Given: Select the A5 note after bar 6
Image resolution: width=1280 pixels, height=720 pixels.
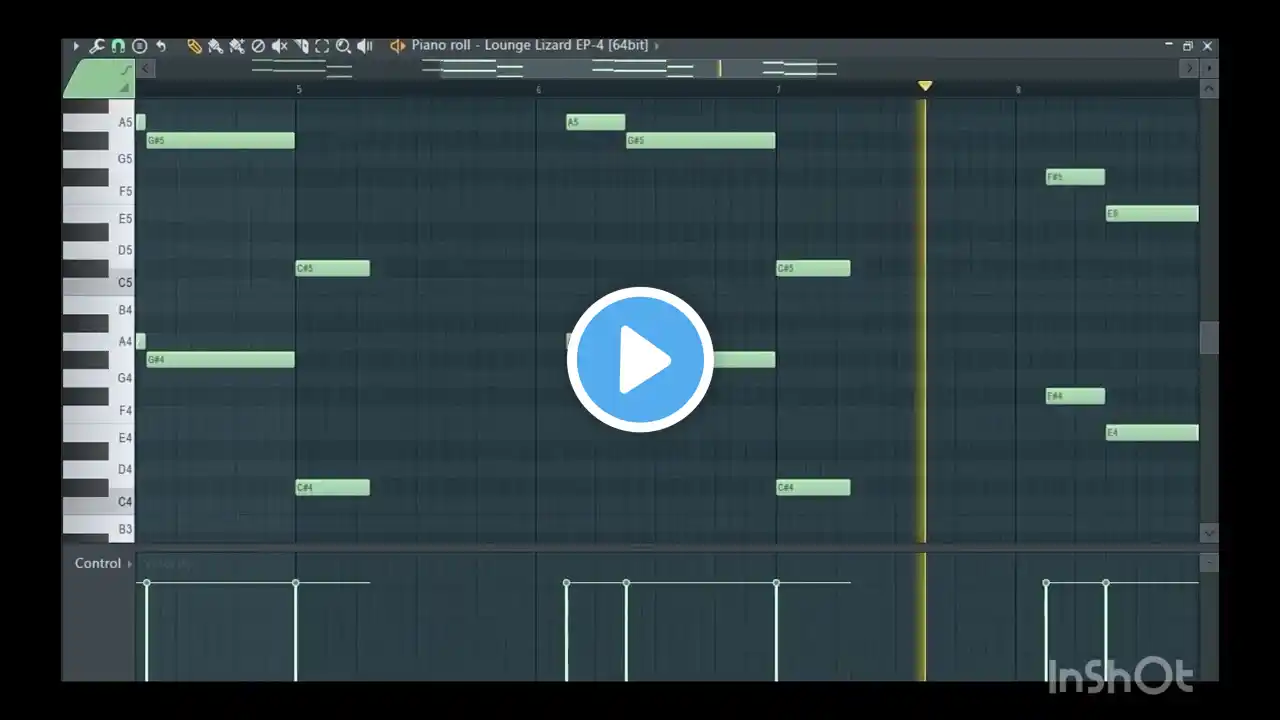Looking at the screenshot, I should click(596, 122).
